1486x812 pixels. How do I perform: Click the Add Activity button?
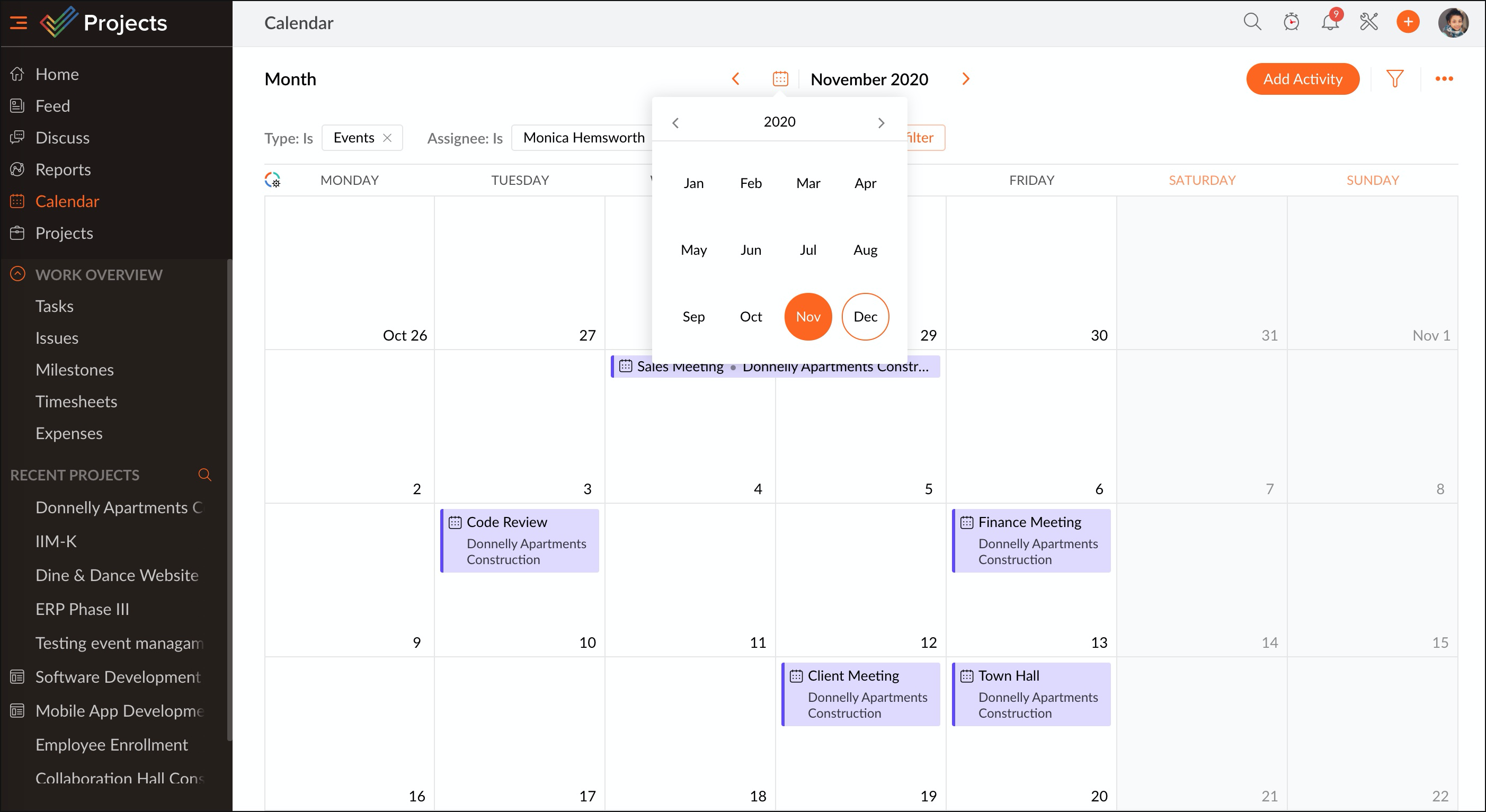1302,79
